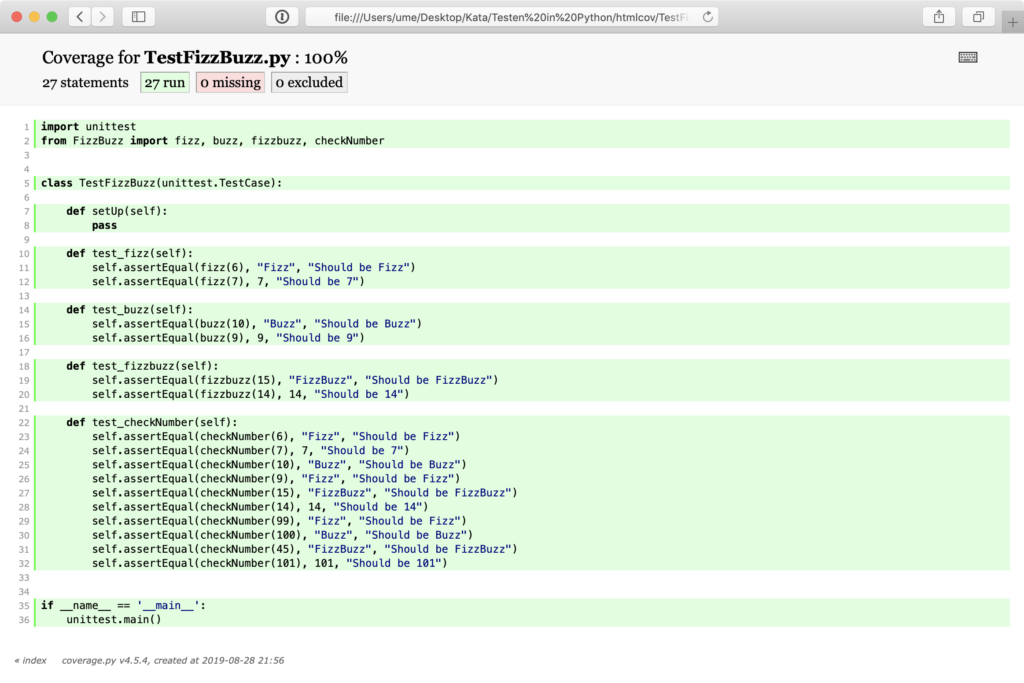This screenshot has width=1024, height=683.
Task: Click the "created at 2019-08-28 21:56" footer text
Action: (x=219, y=660)
